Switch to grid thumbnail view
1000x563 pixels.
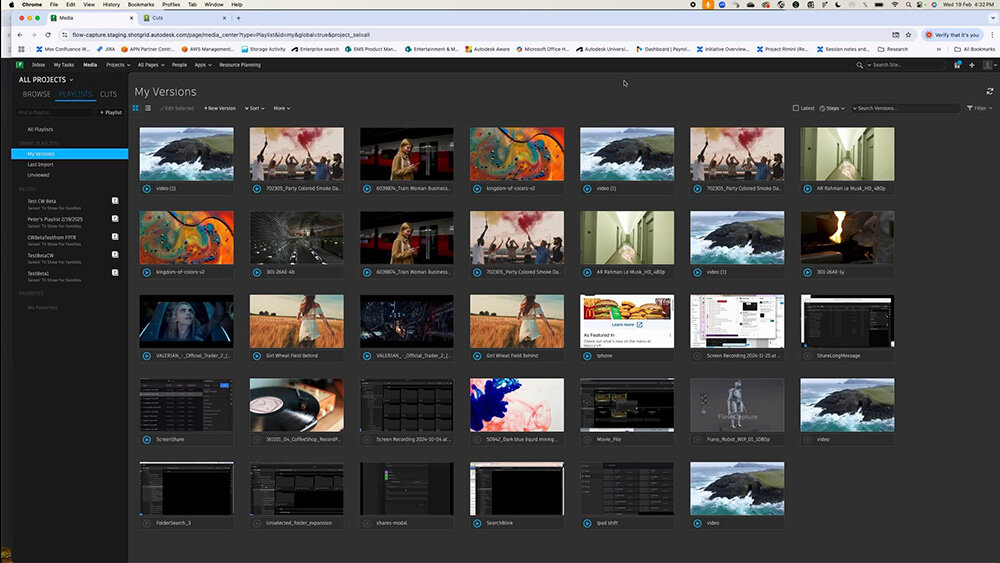(136, 108)
